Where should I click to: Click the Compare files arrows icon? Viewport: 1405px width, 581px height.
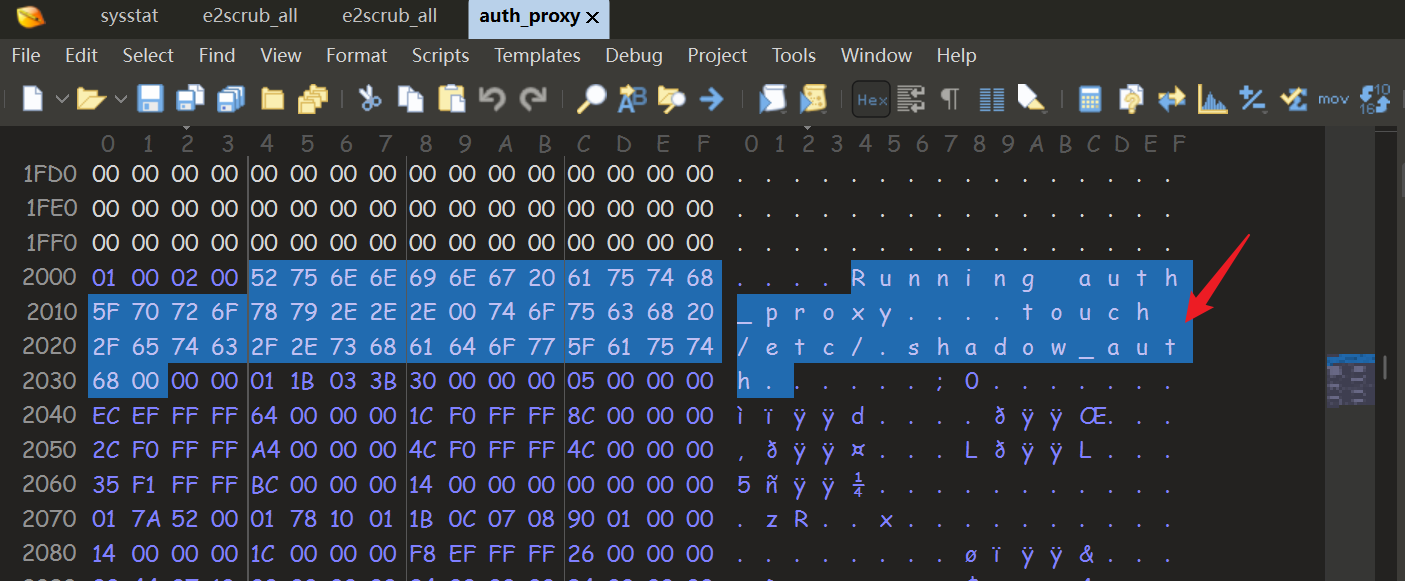pyautogui.click(x=1171, y=98)
